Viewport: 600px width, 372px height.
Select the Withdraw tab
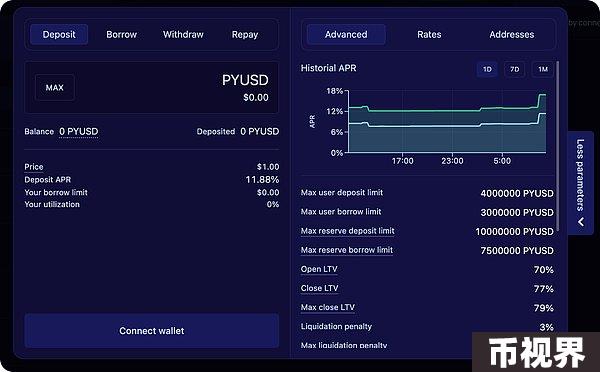pyautogui.click(x=183, y=34)
